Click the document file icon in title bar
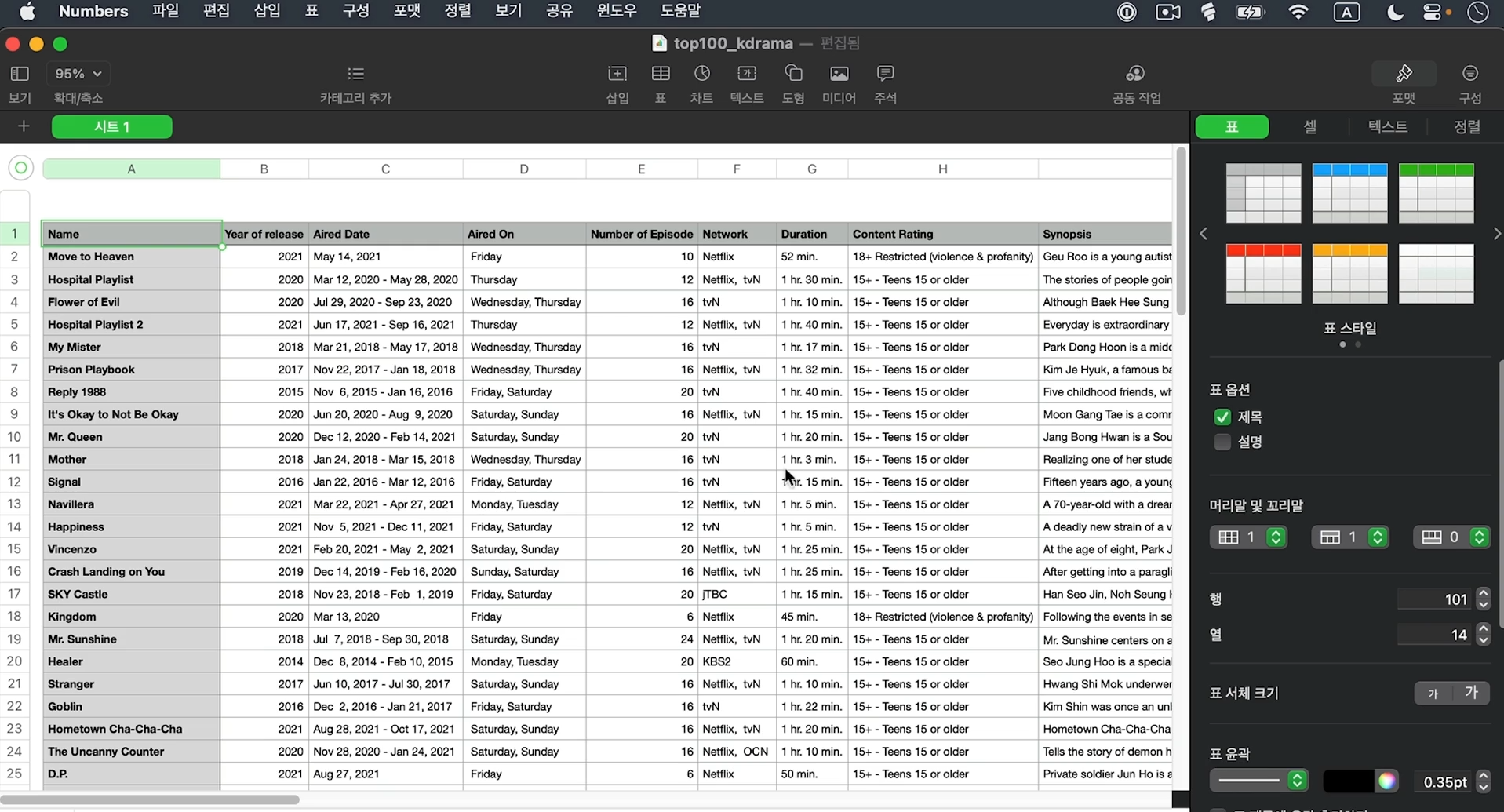Screen dimensions: 1504x812 [x=659, y=43]
